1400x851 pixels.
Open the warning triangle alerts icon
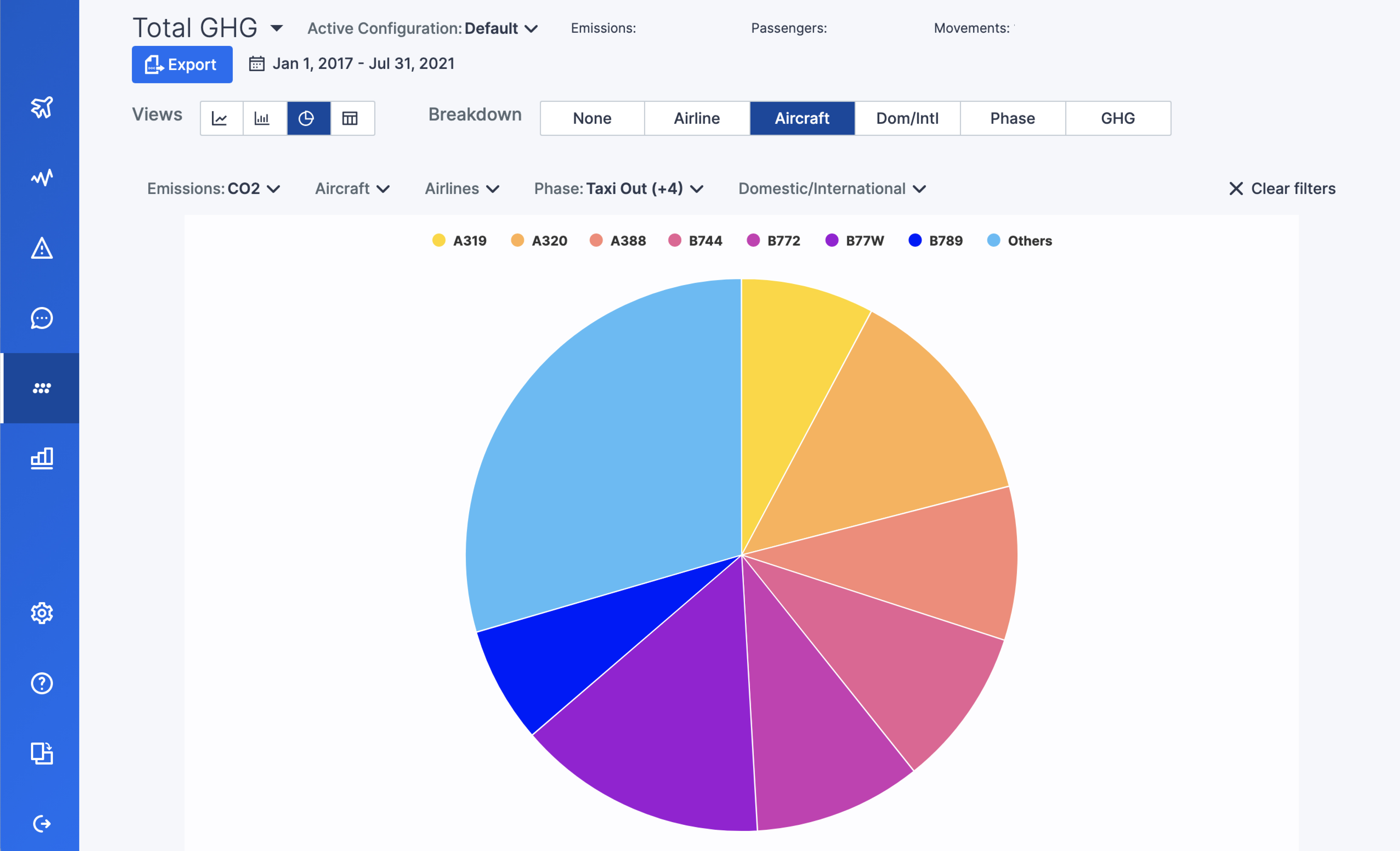42,248
